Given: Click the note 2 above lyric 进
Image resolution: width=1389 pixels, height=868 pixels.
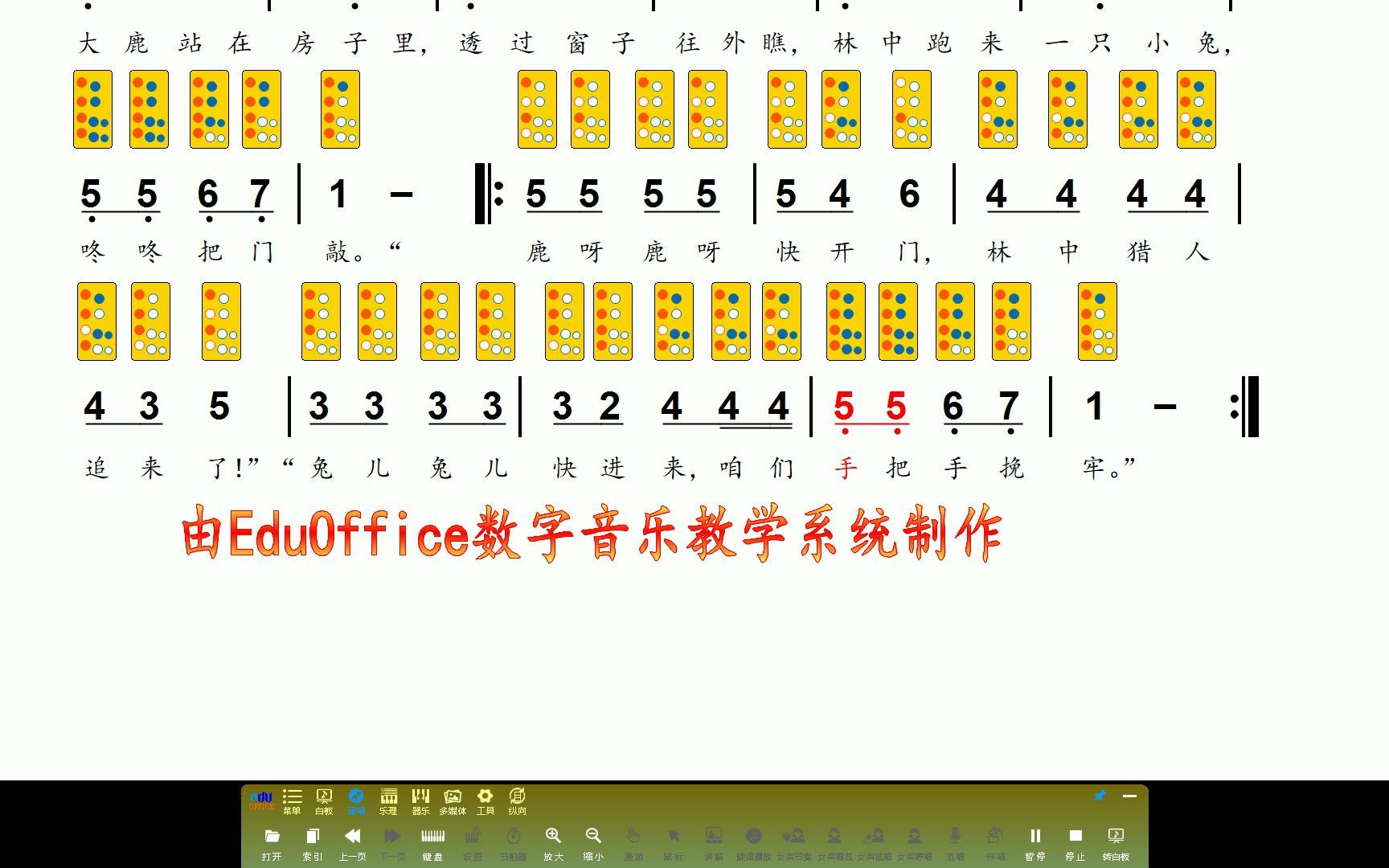Looking at the screenshot, I should pos(610,407).
